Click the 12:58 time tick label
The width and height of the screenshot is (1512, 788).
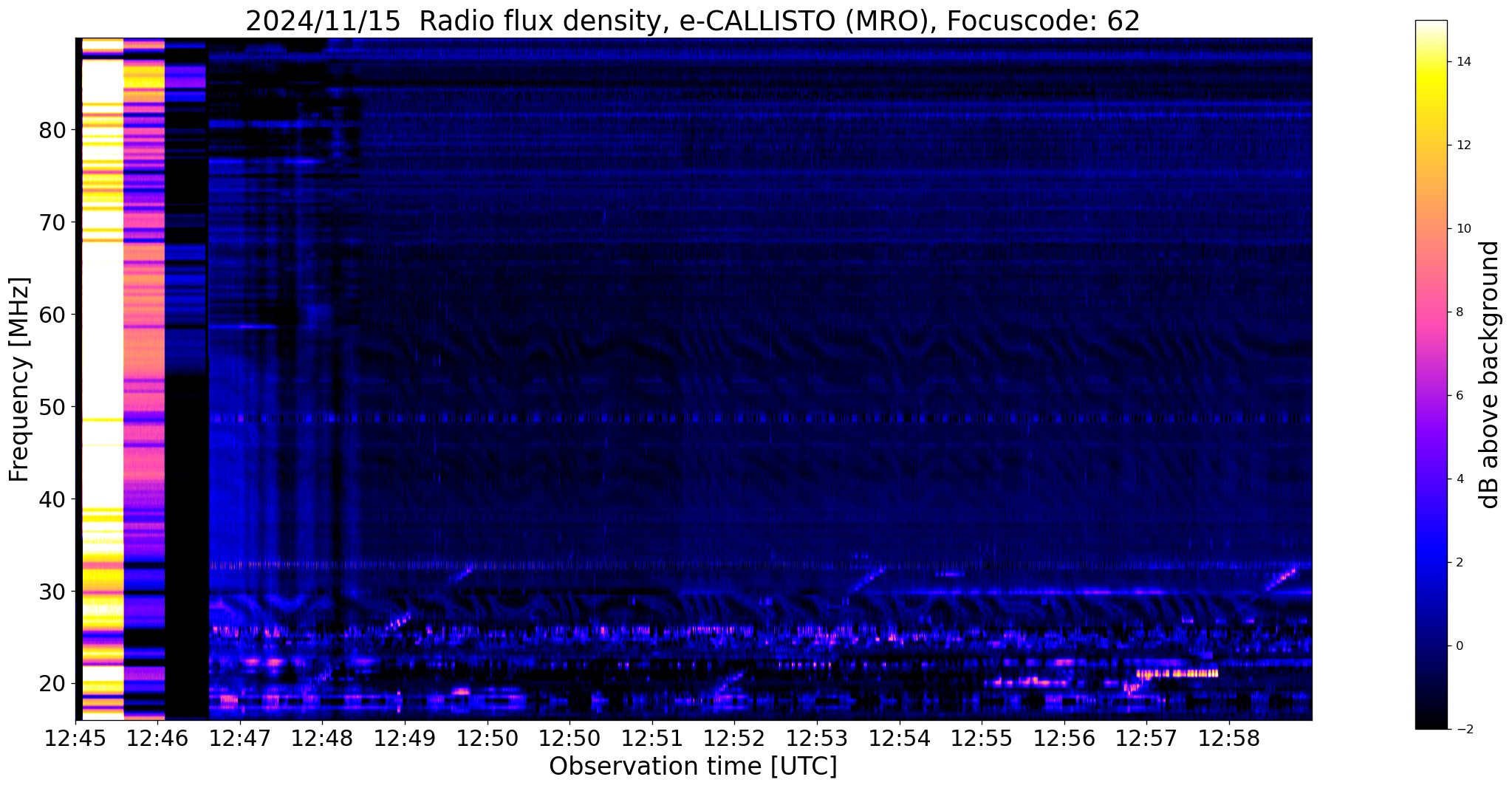pos(1230,739)
